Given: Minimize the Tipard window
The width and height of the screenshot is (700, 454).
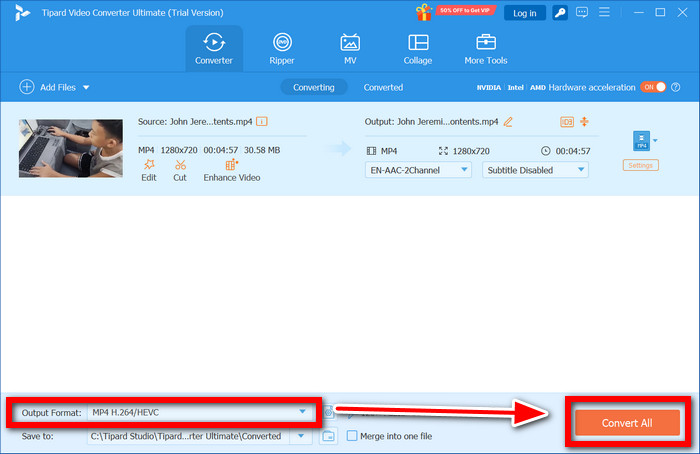Looking at the screenshot, I should pos(639,12).
